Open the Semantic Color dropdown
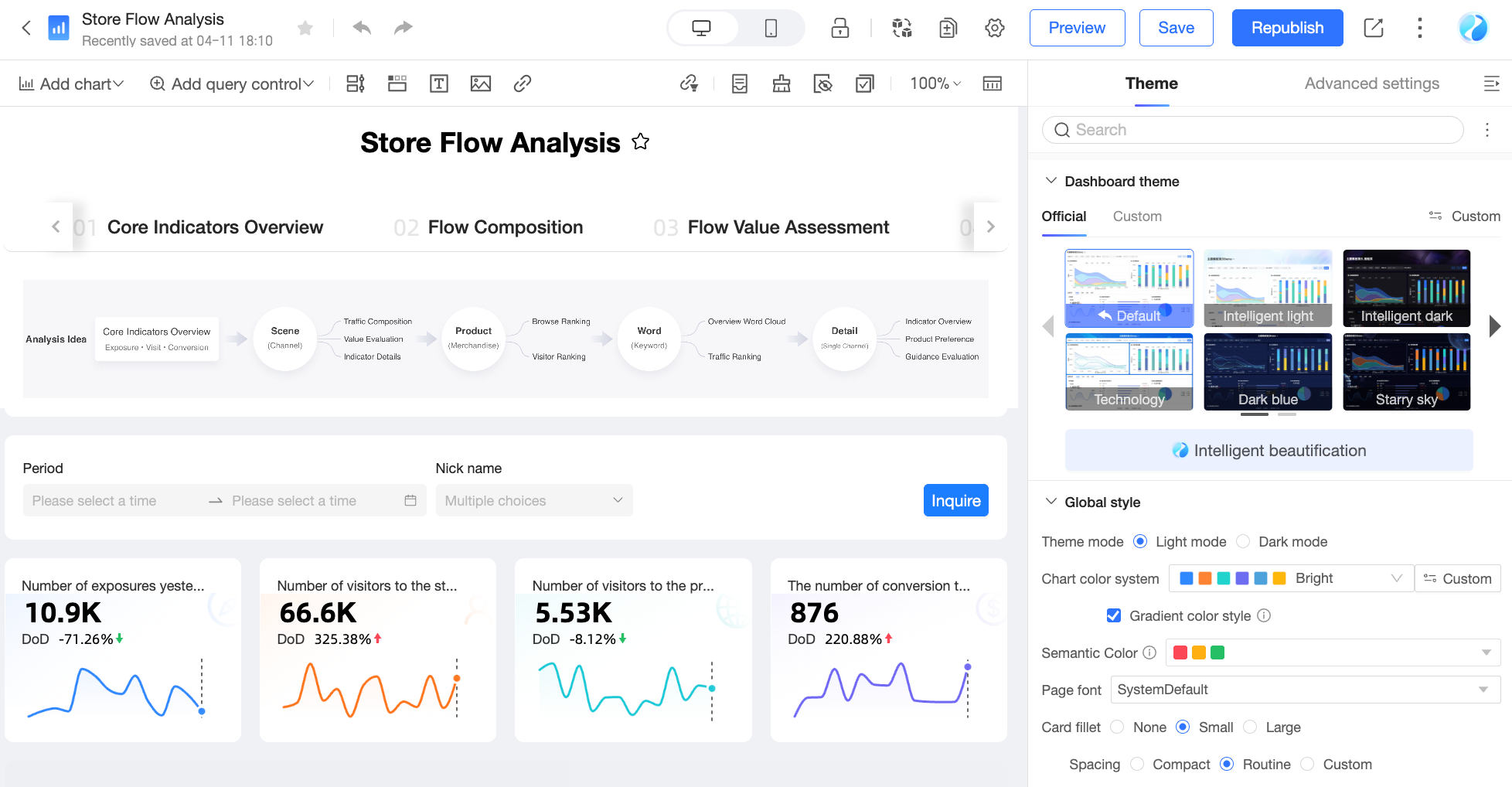The image size is (1512, 787). coord(1333,652)
